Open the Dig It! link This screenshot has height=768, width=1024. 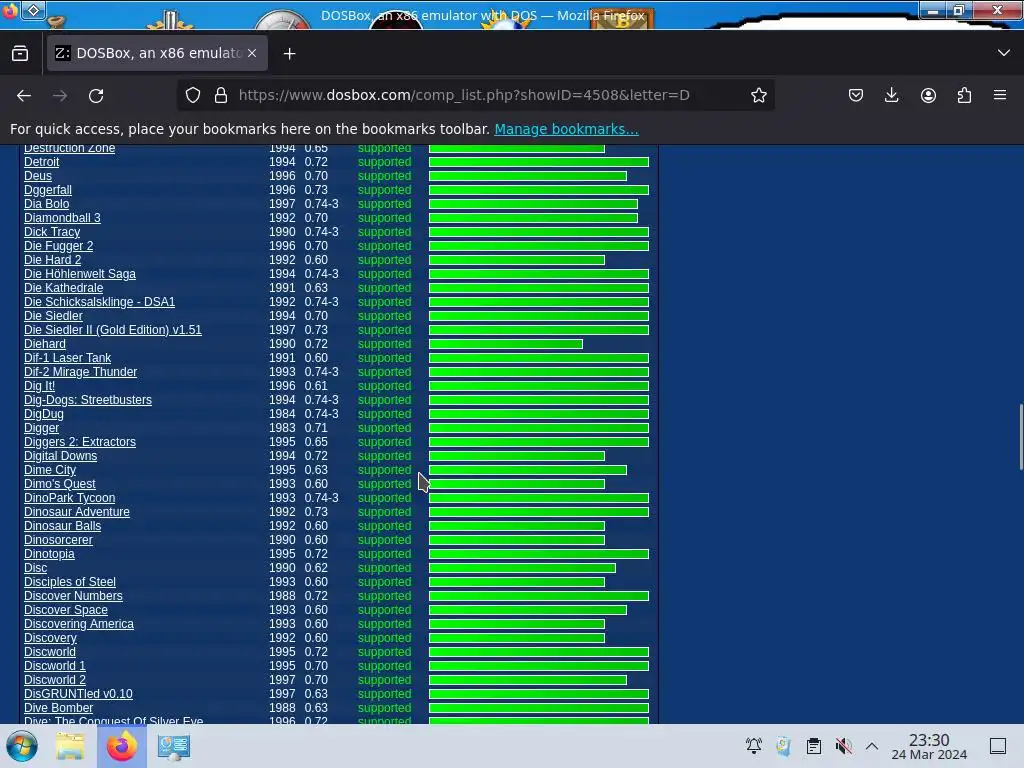pyautogui.click(x=39, y=386)
